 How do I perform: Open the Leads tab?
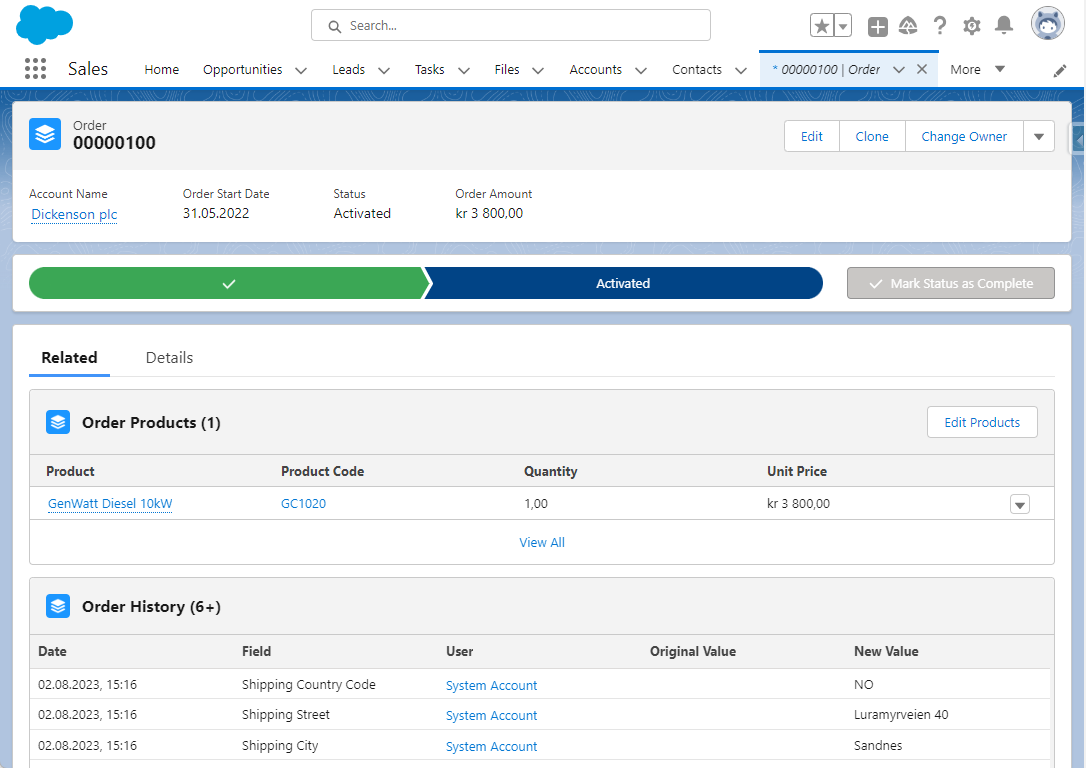point(348,69)
